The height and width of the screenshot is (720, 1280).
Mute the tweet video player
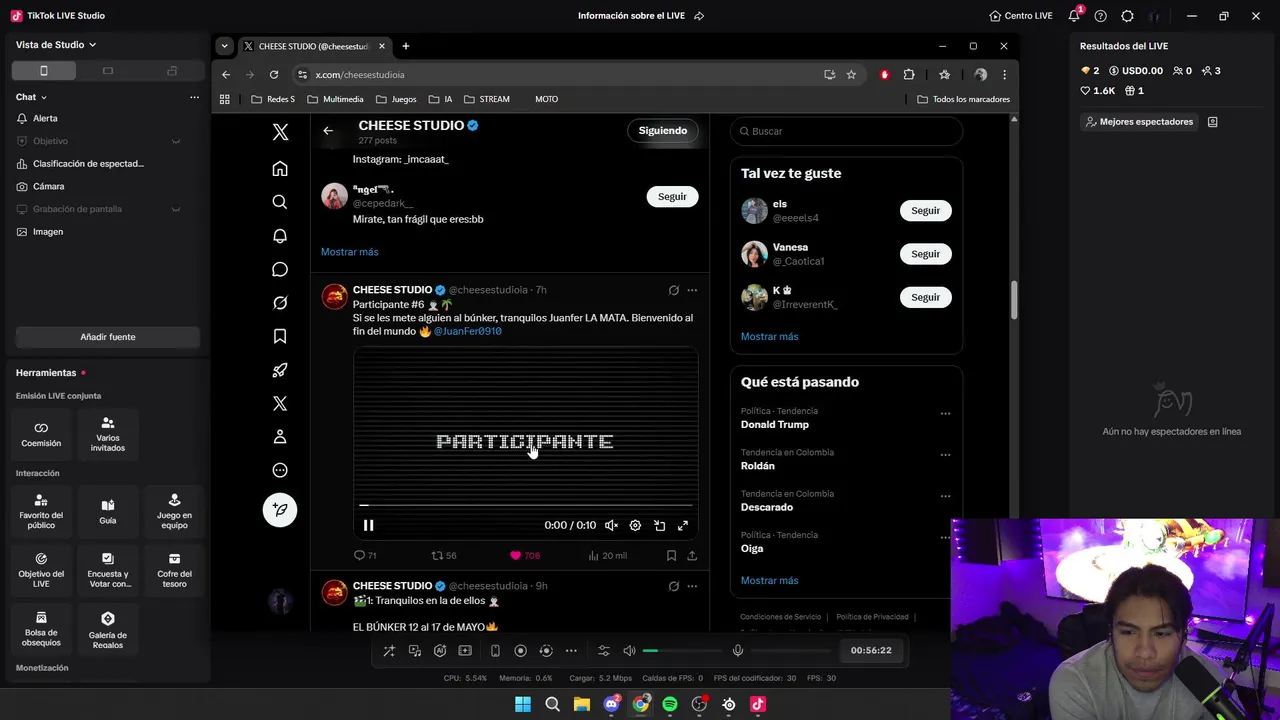(x=611, y=525)
